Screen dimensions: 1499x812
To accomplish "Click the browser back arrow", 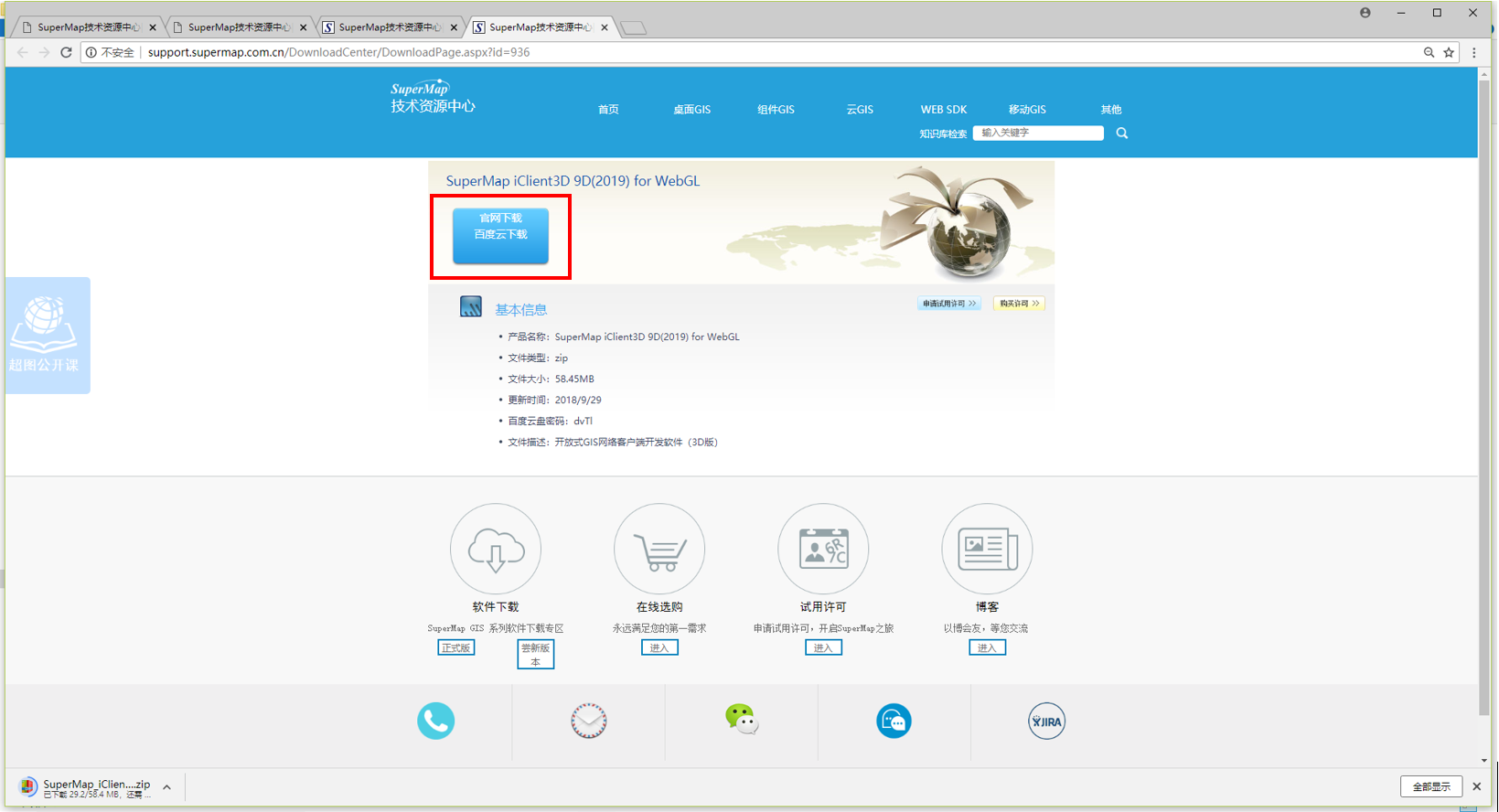I will point(23,52).
